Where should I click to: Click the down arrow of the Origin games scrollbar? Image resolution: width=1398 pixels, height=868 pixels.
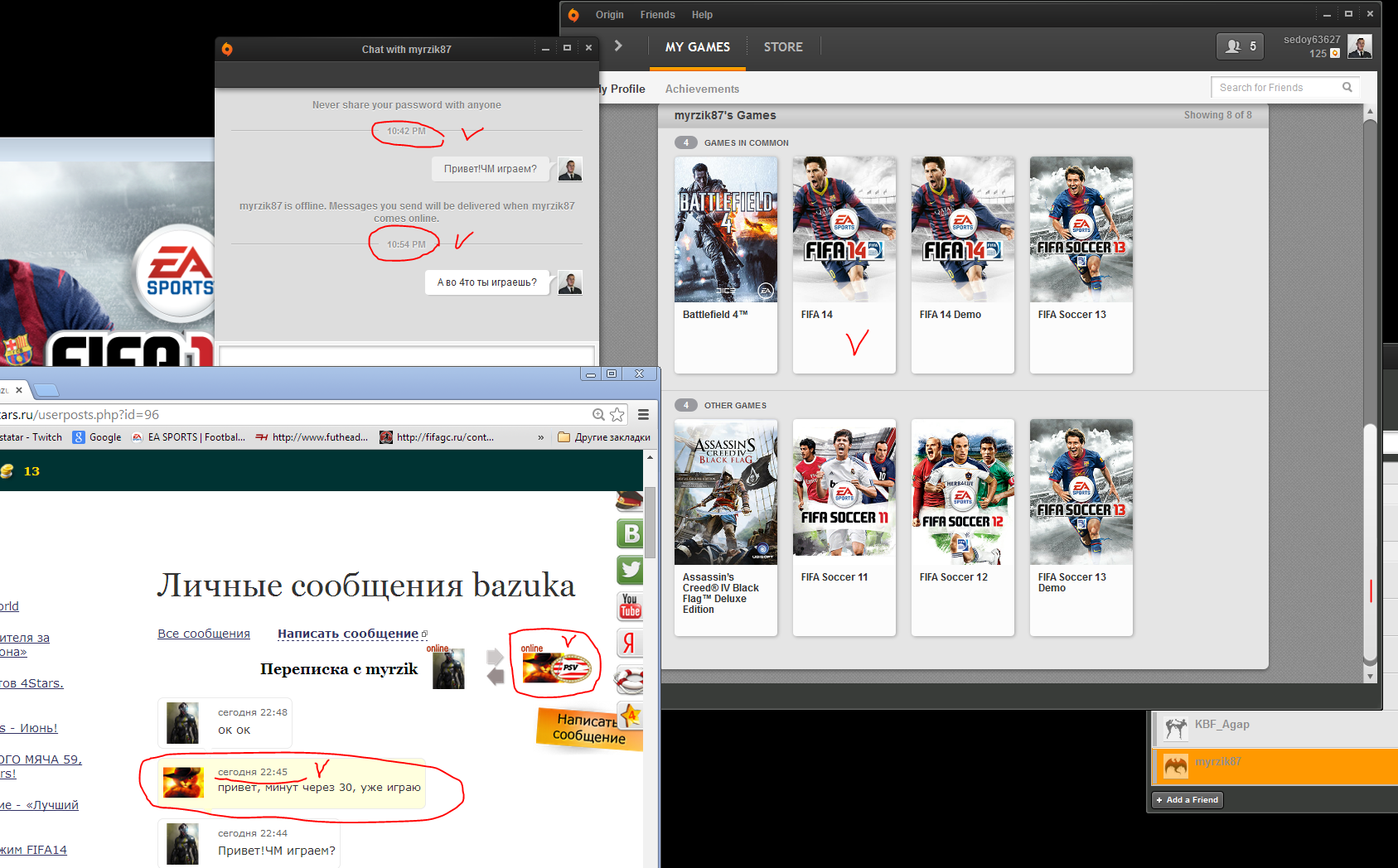click(x=1370, y=677)
